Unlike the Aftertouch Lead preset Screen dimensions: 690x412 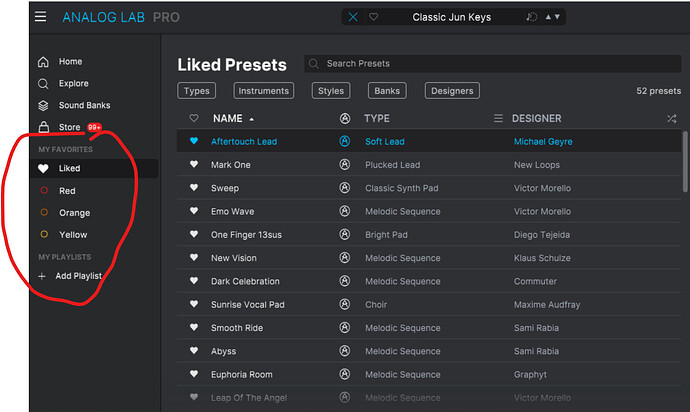pyautogui.click(x=194, y=141)
